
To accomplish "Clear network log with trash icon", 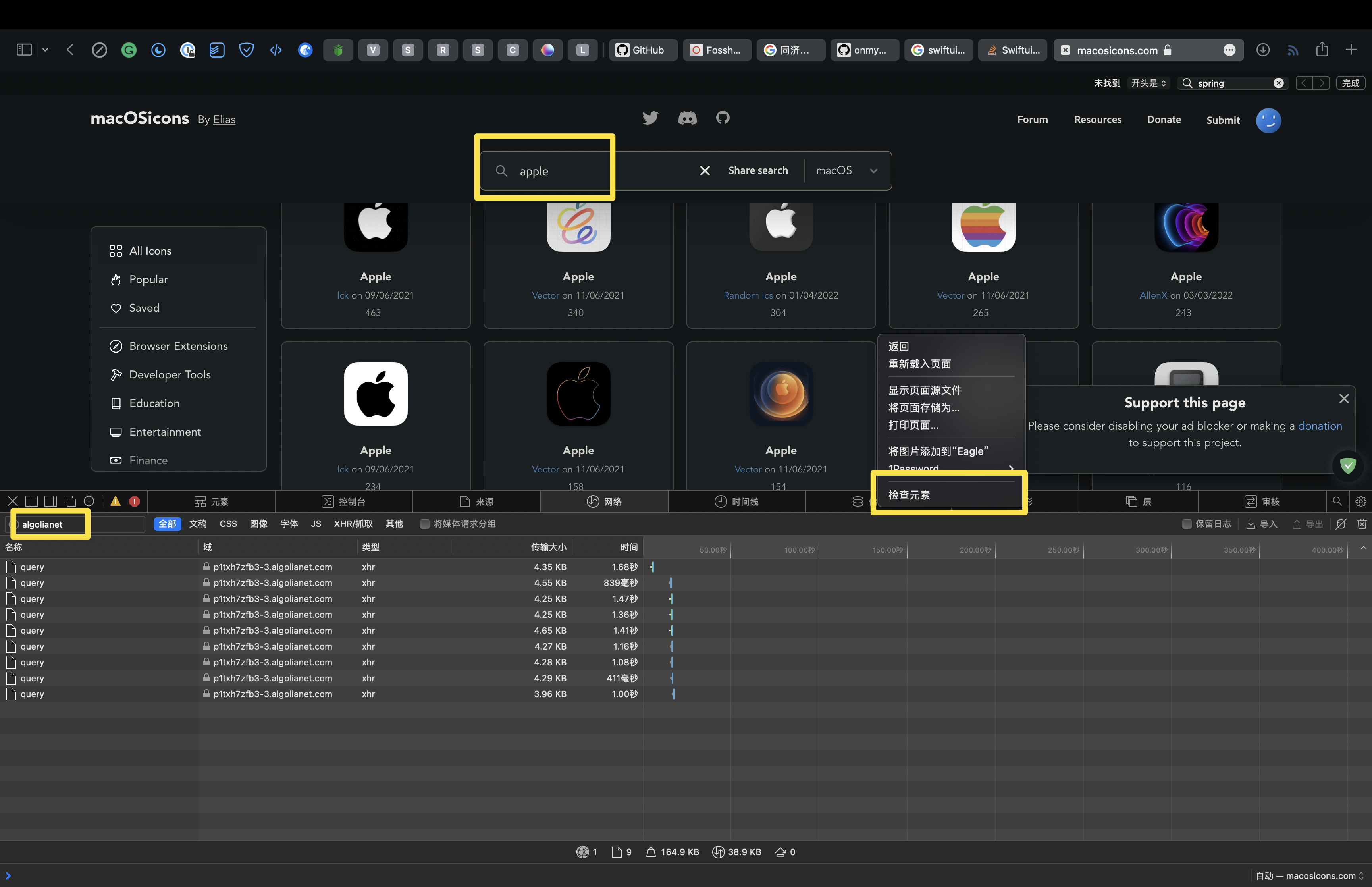I will coord(1362,524).
